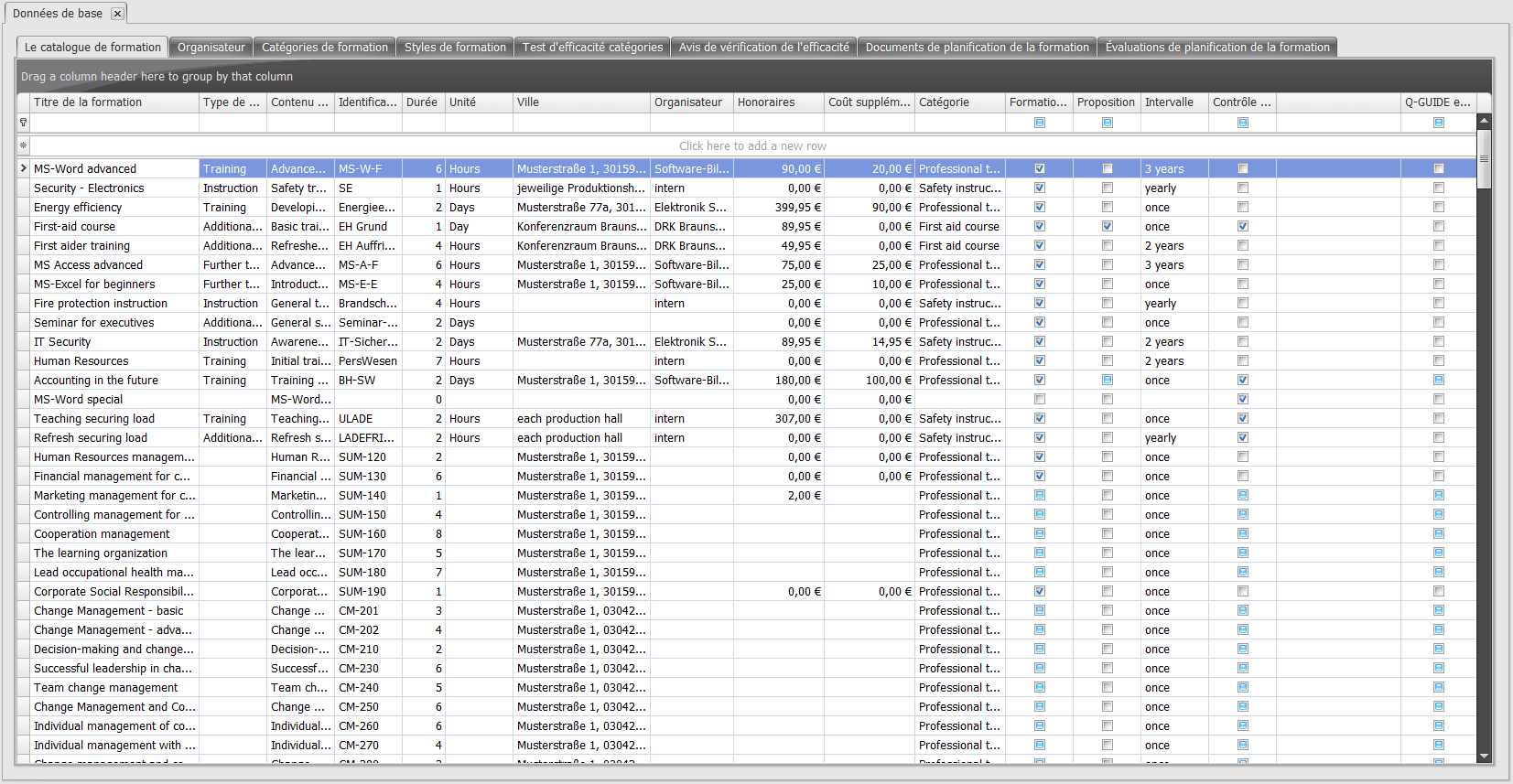Click the scroll up arrow of the grid
Image resolution: width=1513 pixels, height=784 pixels.
(x=1484, y=121)
